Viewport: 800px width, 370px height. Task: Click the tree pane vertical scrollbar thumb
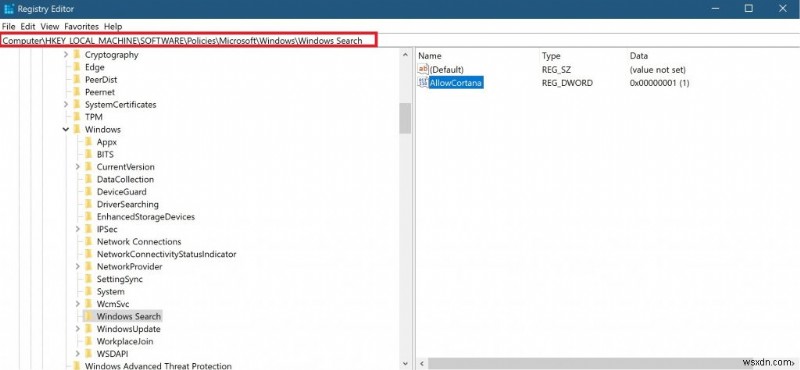point(405,118)
